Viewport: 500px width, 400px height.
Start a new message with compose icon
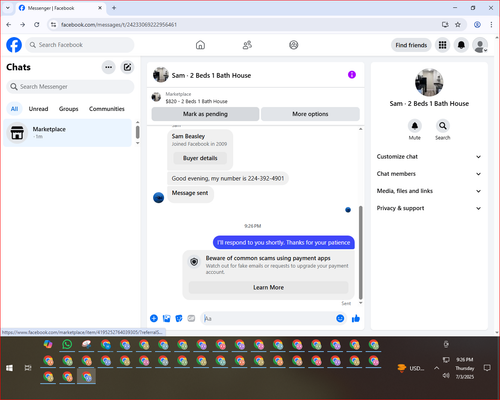[127, 67]
